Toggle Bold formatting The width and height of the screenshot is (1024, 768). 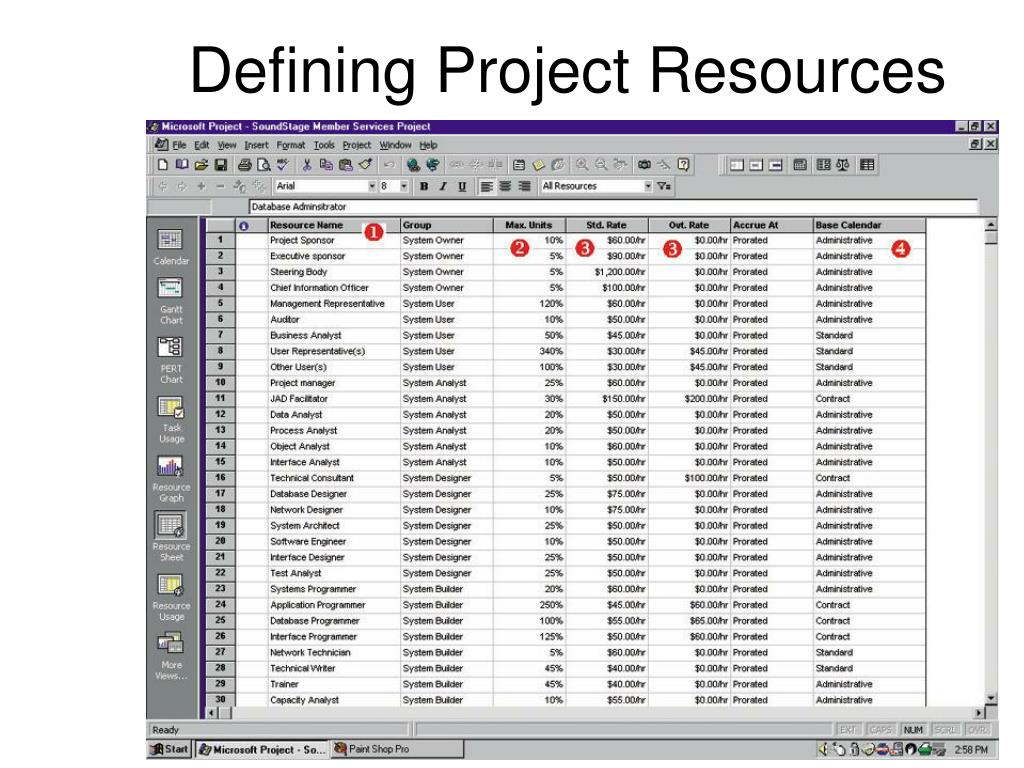click(424, 186)
